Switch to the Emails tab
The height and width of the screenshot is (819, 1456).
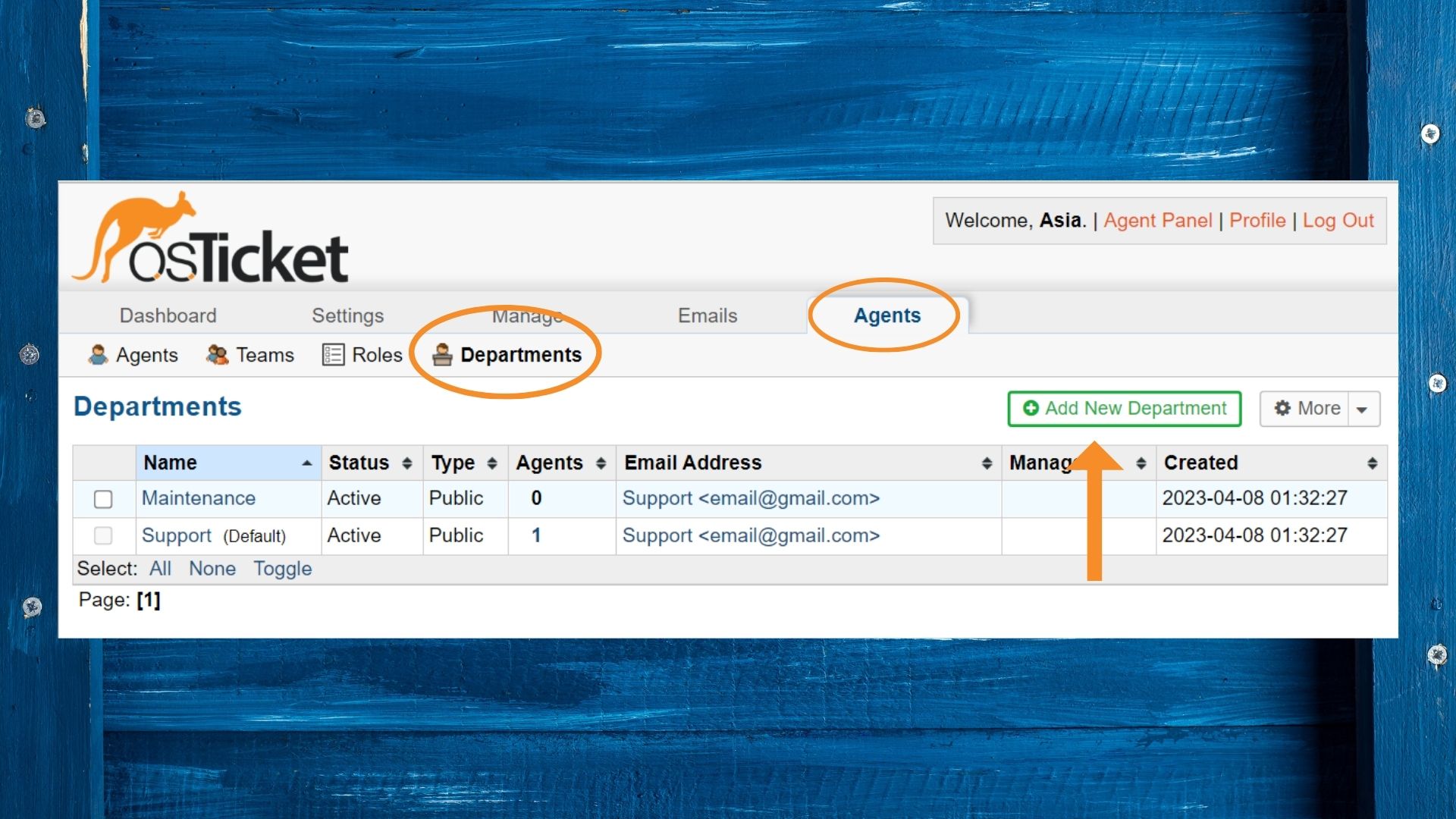pos(707,315)
